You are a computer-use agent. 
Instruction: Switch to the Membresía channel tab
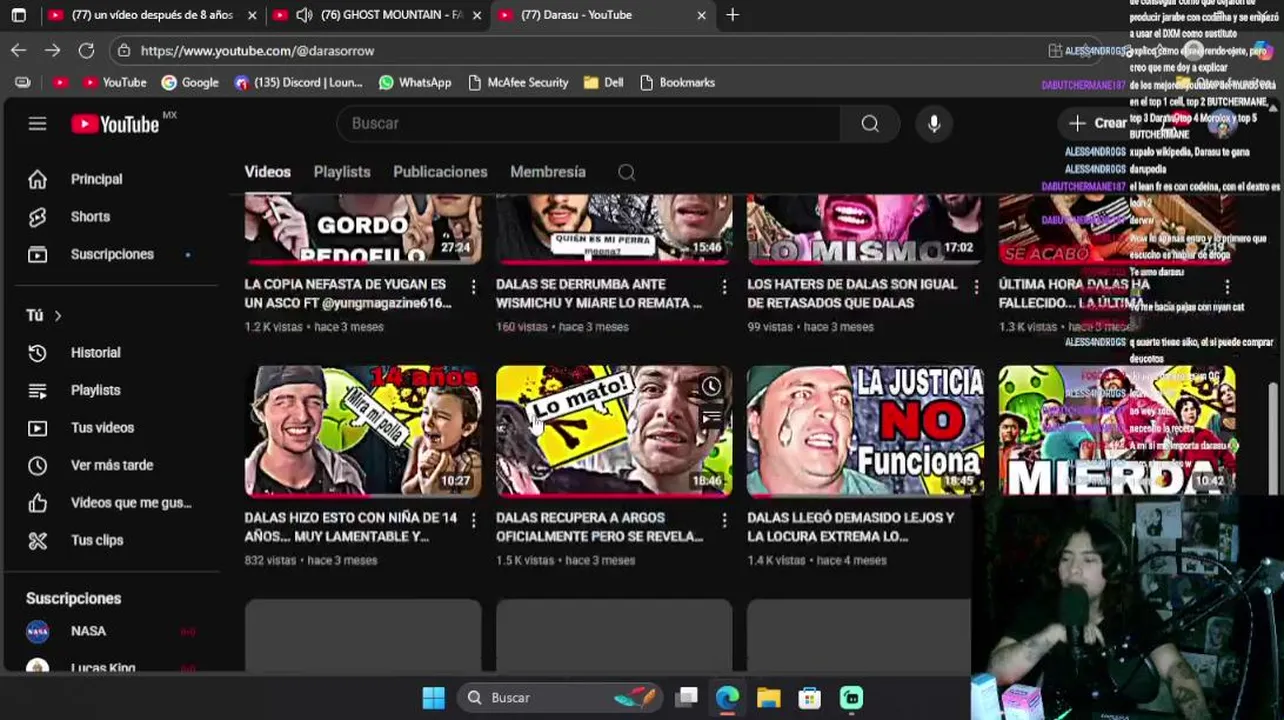(548, 172)
